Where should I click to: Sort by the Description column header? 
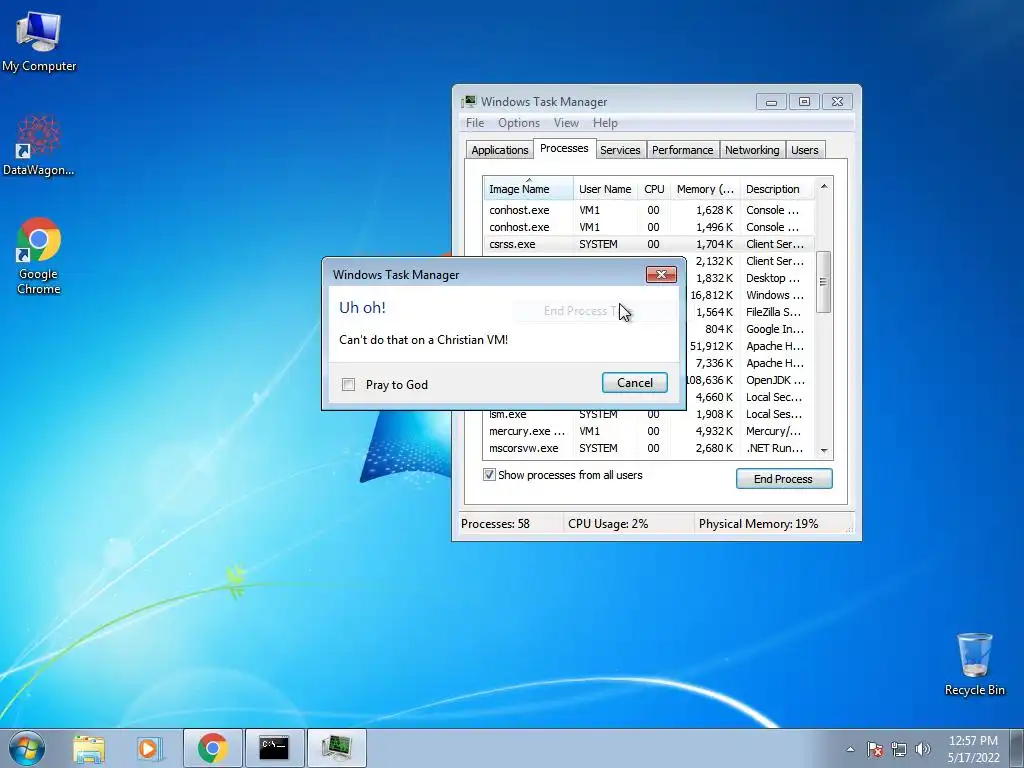[x=776, y=189]
